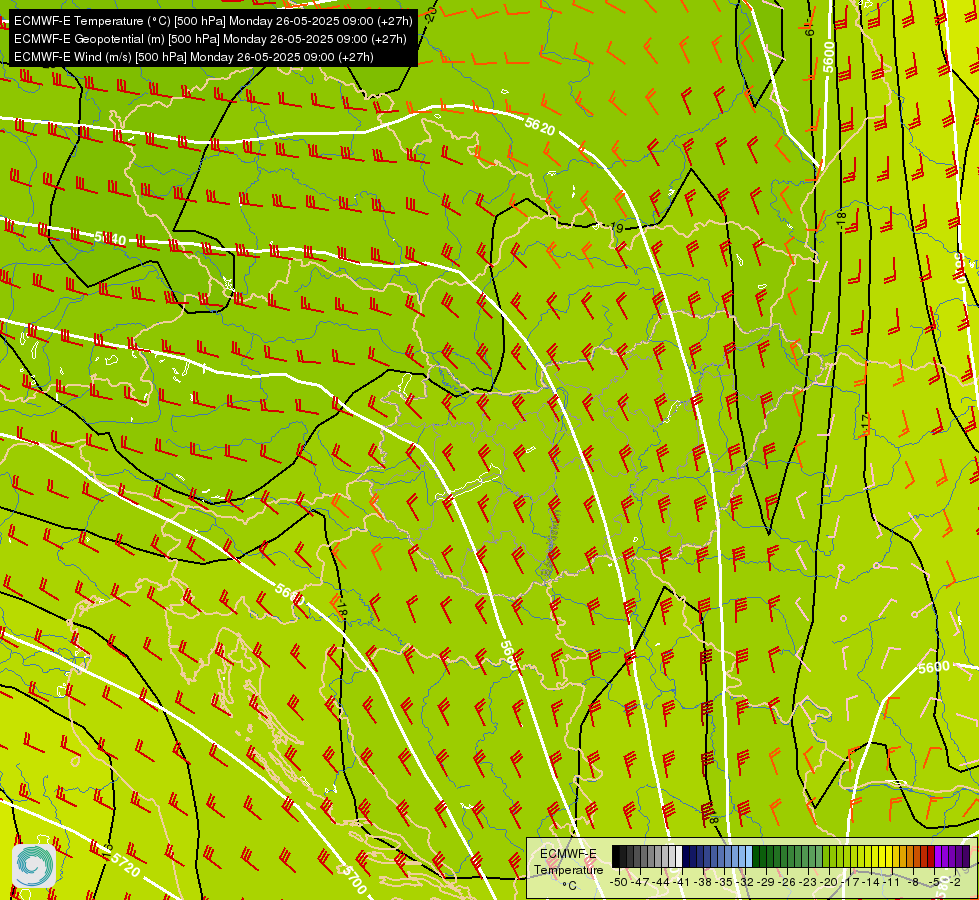The height and width of the screenshot is (900, 979).
Task: Click the vertical 5600 contour label
Action: point(829,57)
